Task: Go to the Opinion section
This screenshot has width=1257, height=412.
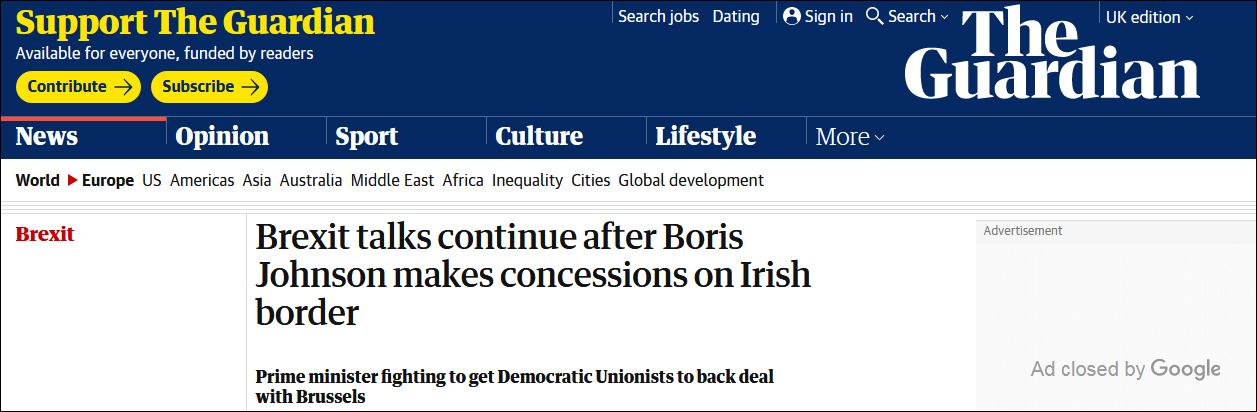Action: point(222,136)
